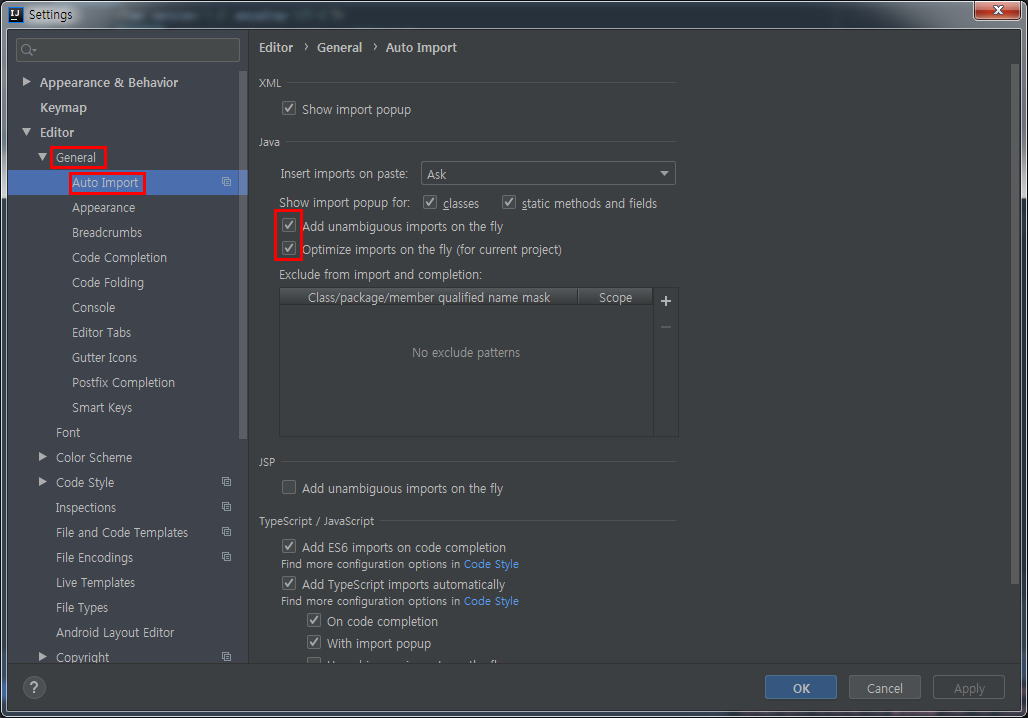
Task: Expand the Copyright node arrow
Action: click(43, 656)
